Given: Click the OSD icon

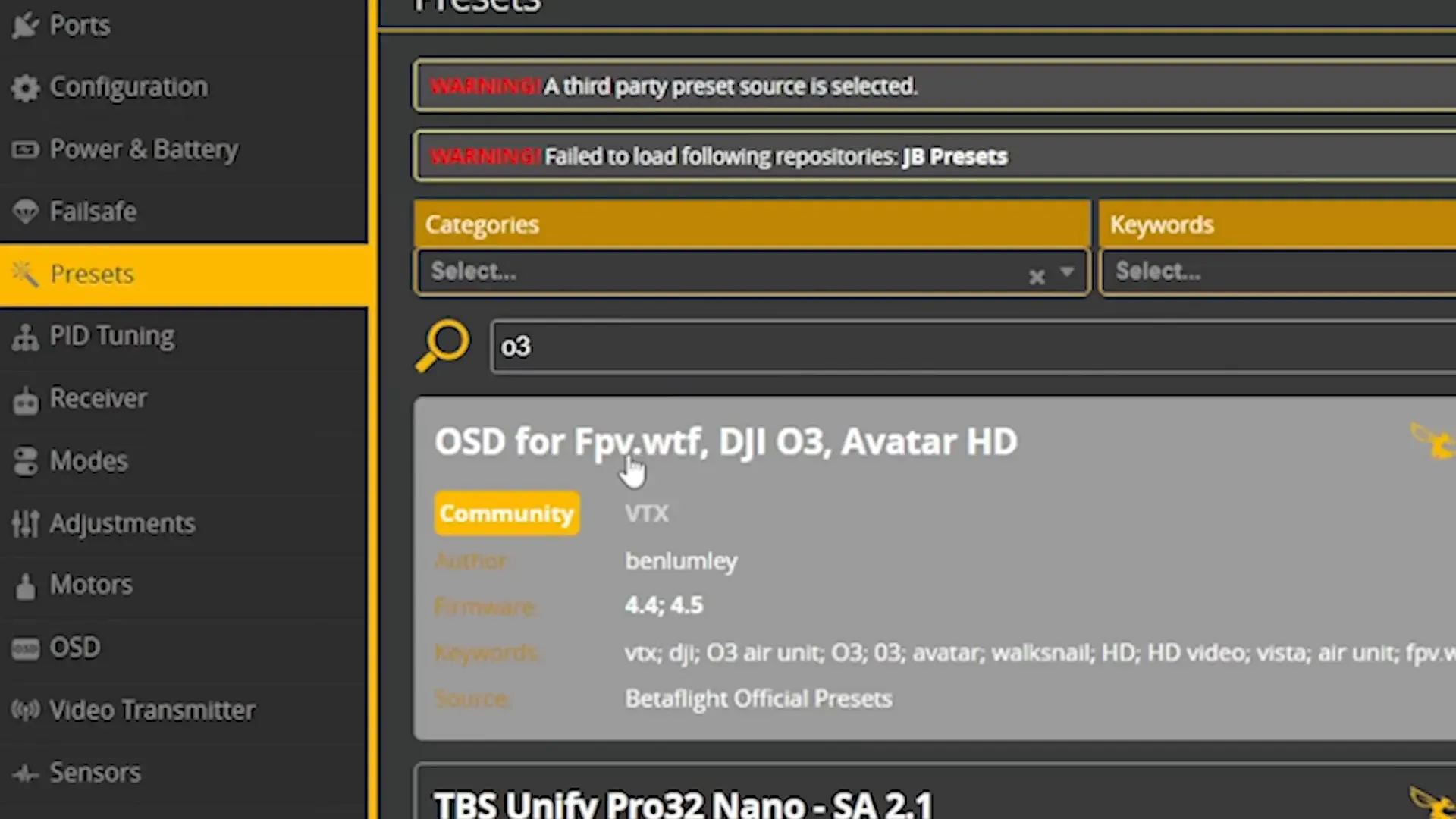Looking at the screenshot, I should [25, 648].
